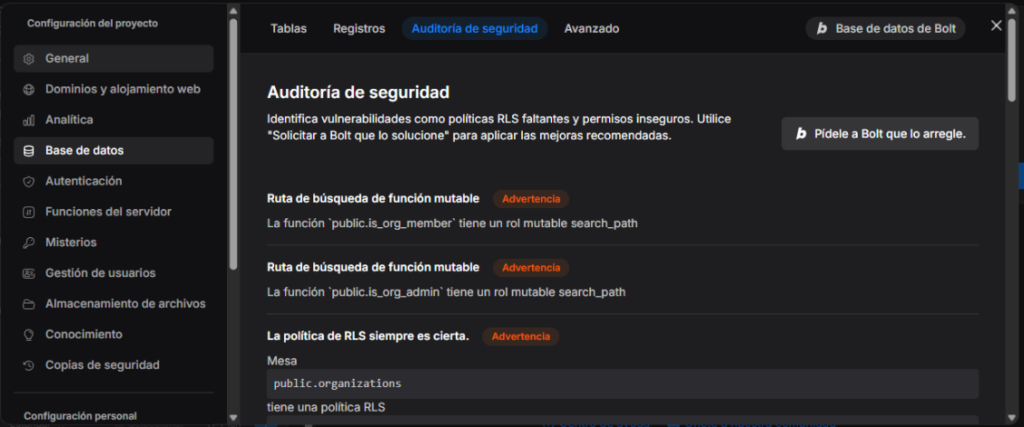Click the sidebar scrollbar down arrow
Screen dimensions: 1024x427
click(233, 417)
